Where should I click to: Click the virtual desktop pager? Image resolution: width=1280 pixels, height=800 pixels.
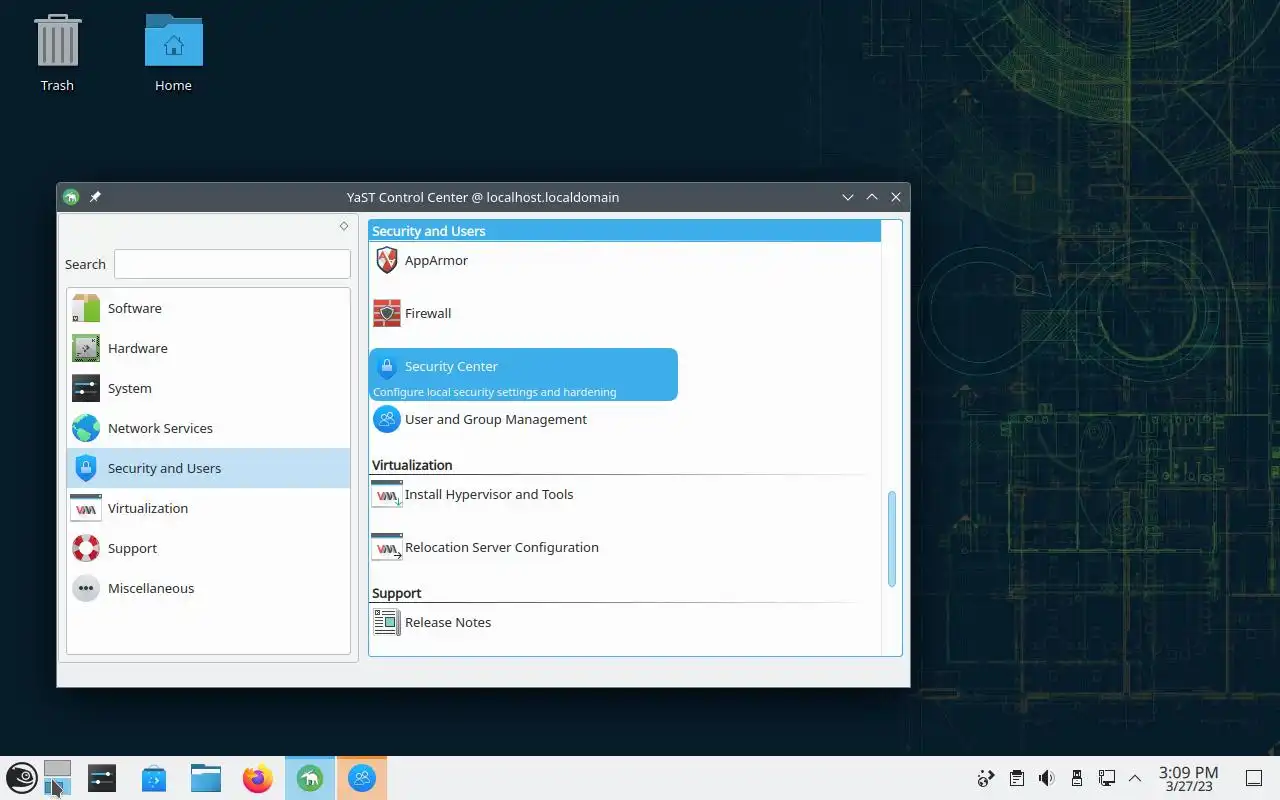(x=58, y=778)
